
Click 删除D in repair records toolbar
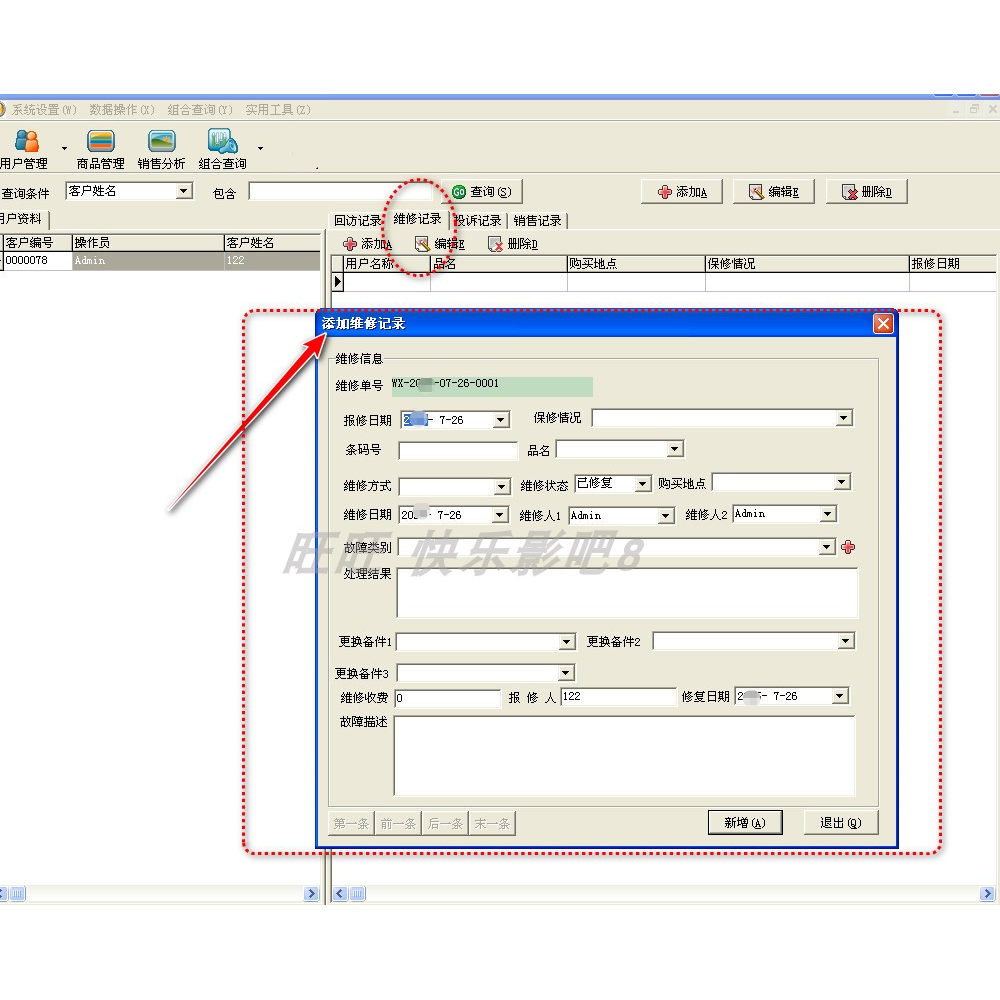point(513,244)
